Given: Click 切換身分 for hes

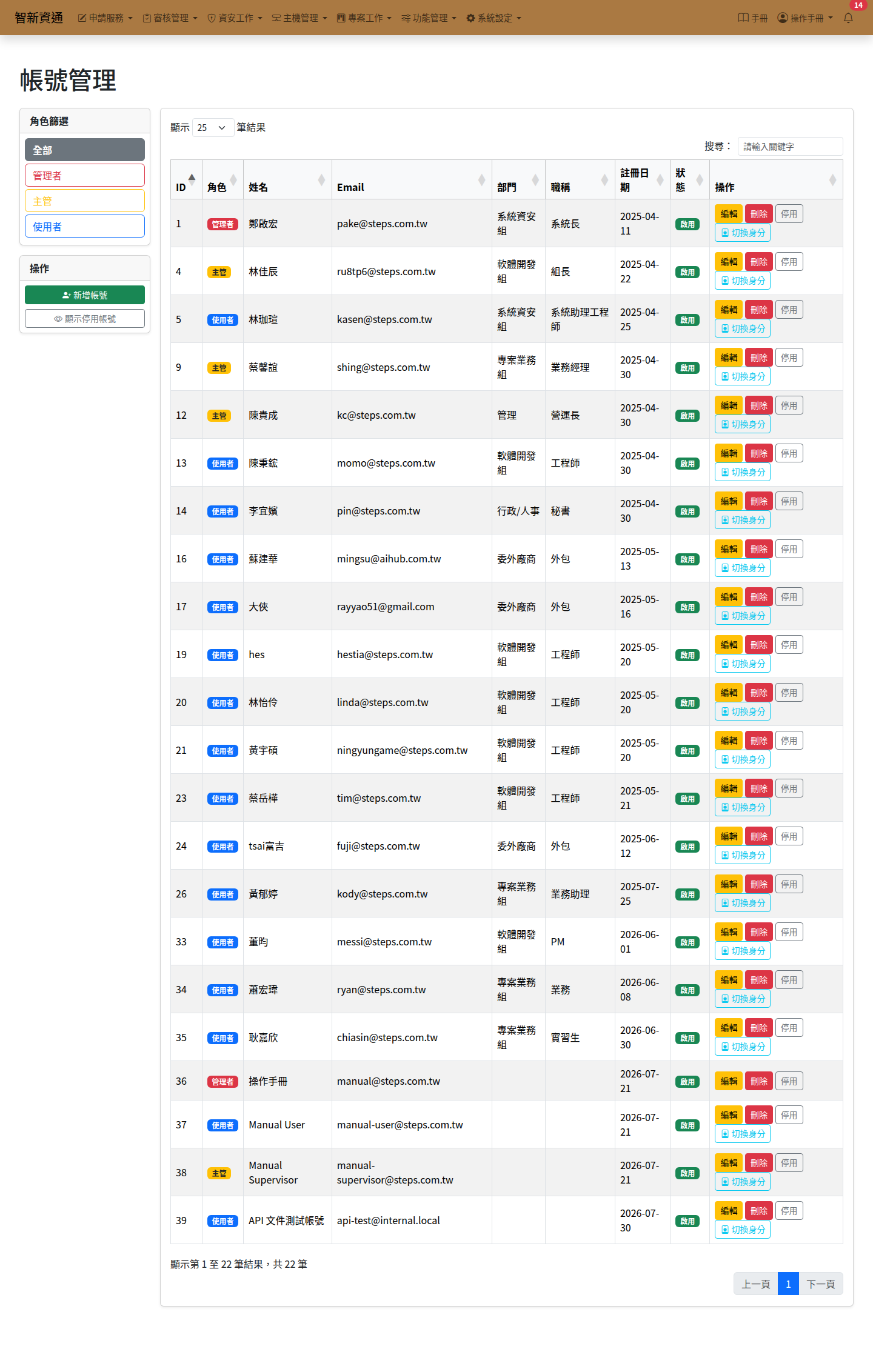Looking at the screenshot, I should (x=743, y=664).
